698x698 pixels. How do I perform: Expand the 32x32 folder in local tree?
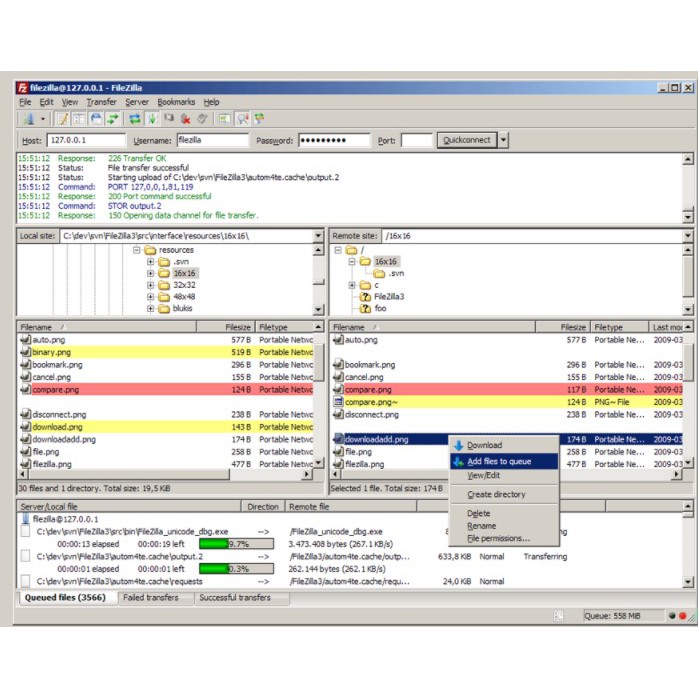click(x=150, y=285)
